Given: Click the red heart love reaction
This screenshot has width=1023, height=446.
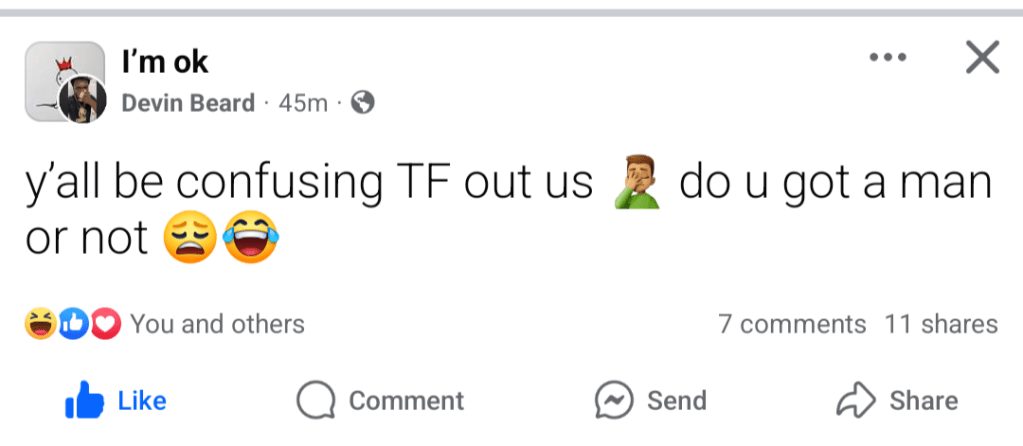Looking at the screenshot, I should point(106,324).
